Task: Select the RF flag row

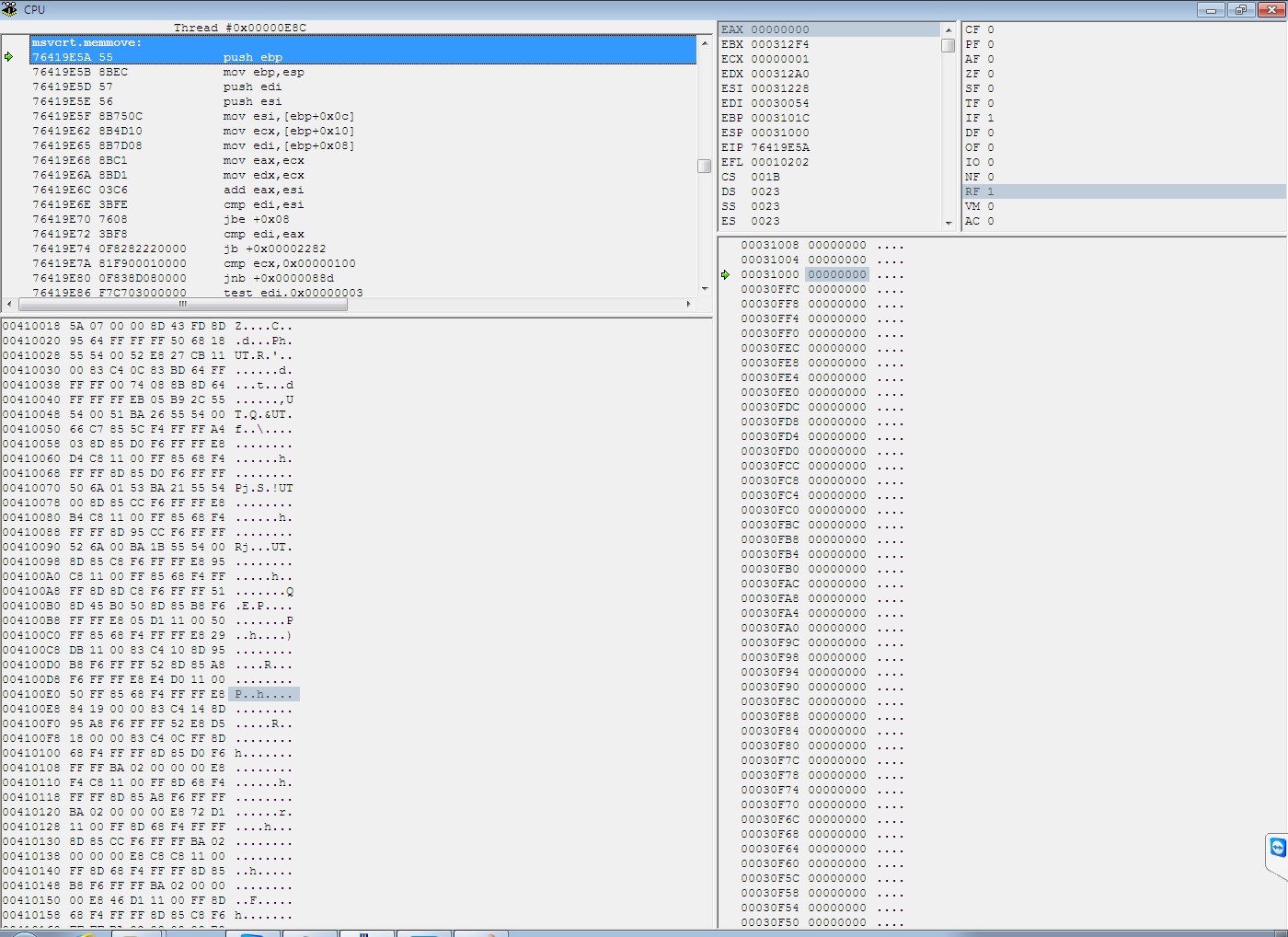Action: (x=979, y=191)
